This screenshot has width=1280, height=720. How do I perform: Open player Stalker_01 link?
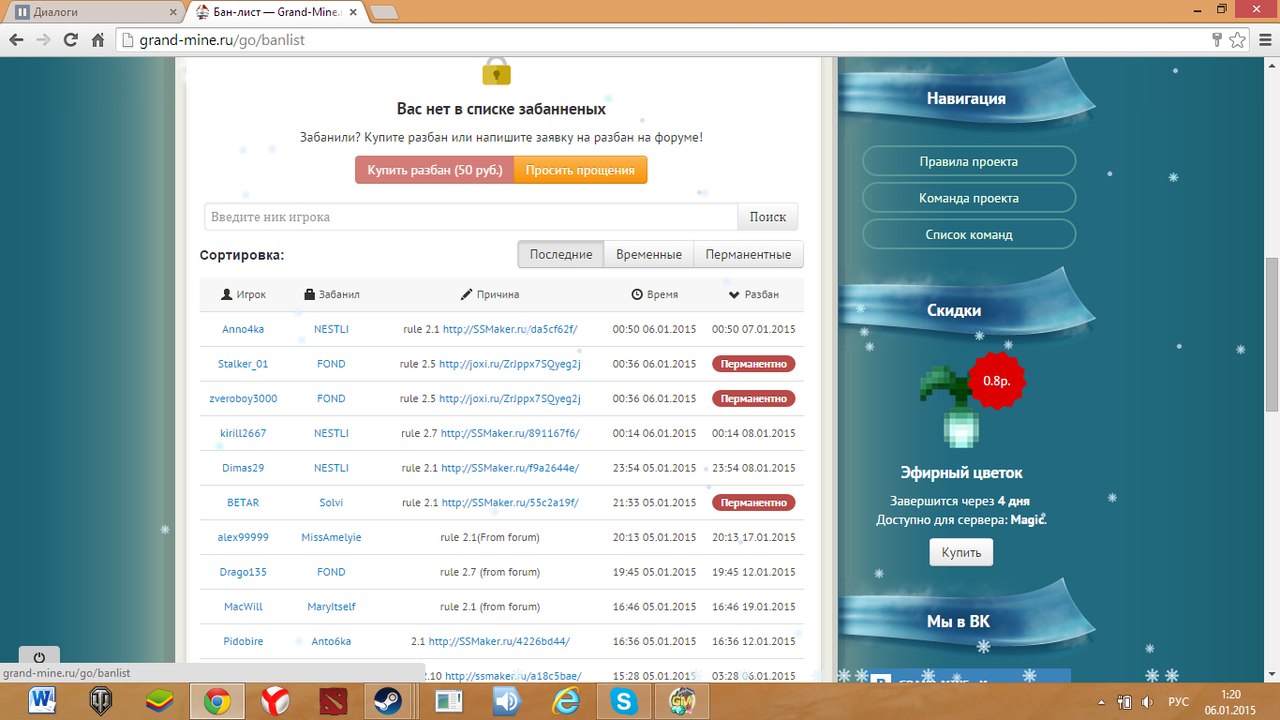[x=243, y=364]
